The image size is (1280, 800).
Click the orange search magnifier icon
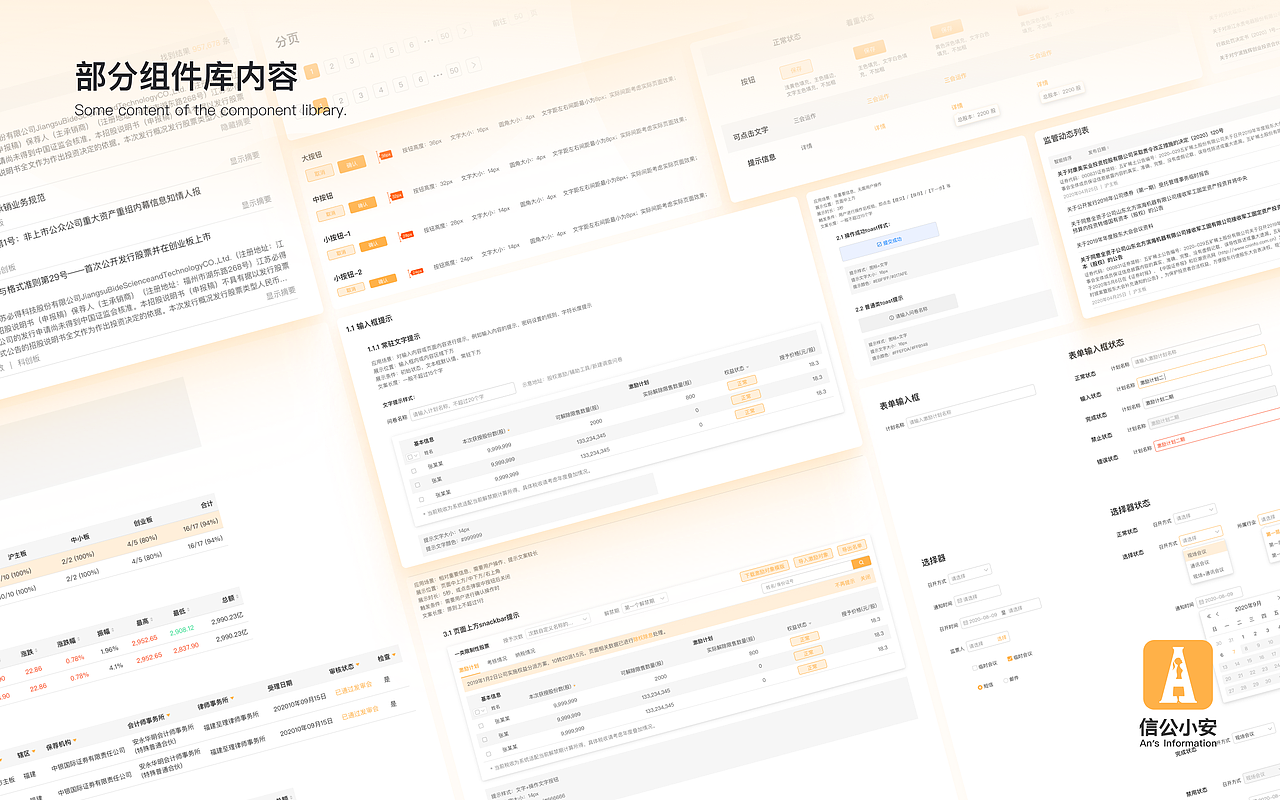(x=861, y=562)
